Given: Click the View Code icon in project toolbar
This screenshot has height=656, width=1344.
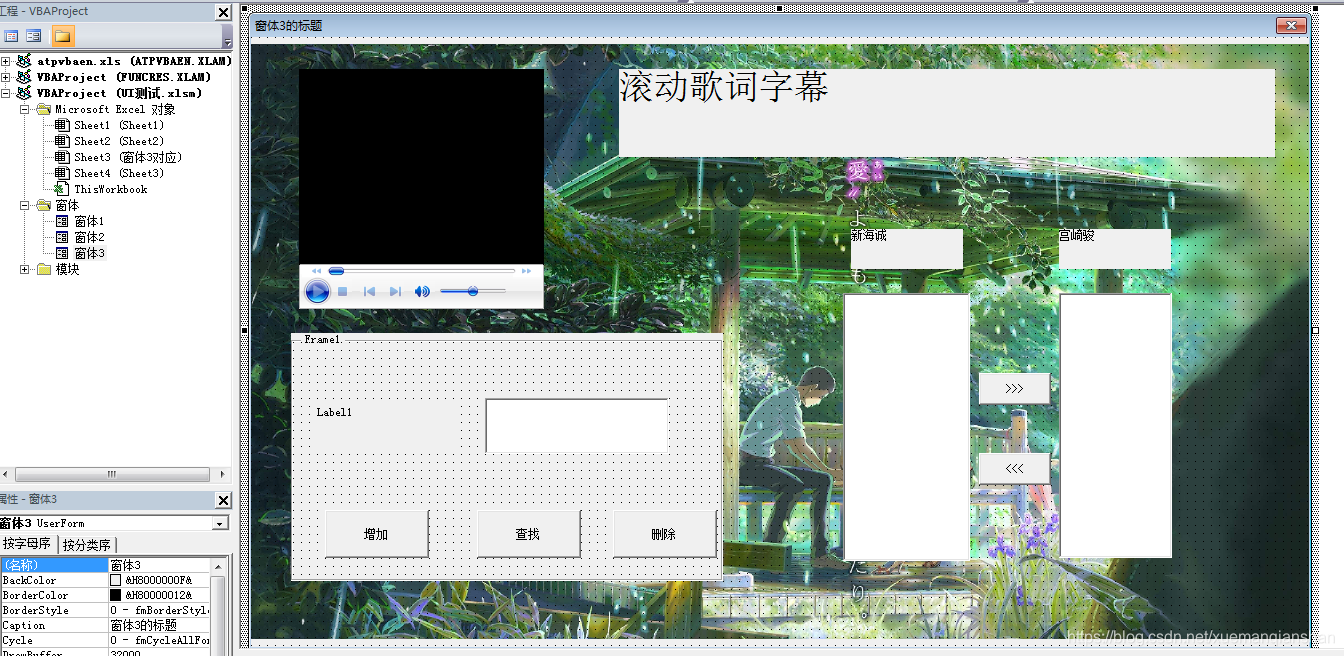Looking at the screenshot, I should [x=11, y=36].
